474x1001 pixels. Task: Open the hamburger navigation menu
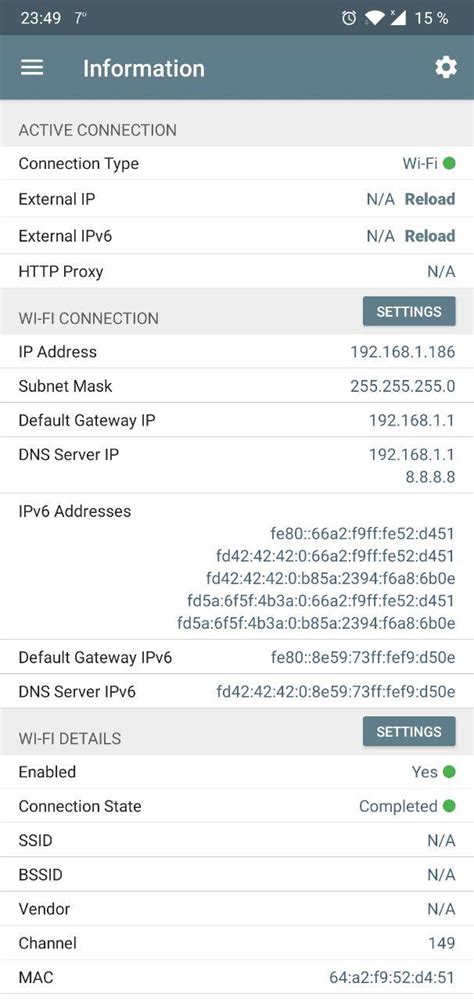32,68
